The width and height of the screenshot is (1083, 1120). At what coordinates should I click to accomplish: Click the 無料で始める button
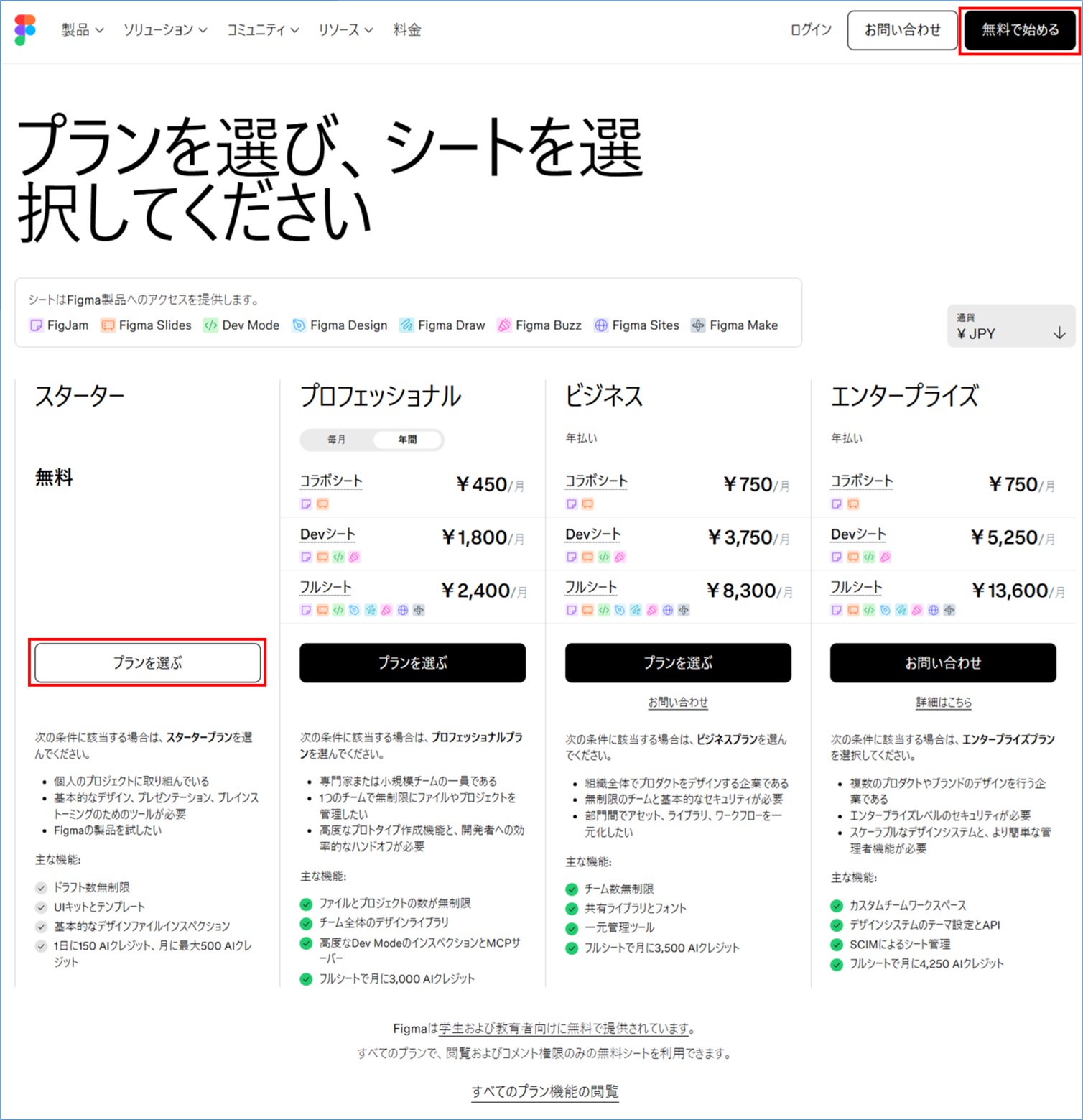(x=1020, y=30)
